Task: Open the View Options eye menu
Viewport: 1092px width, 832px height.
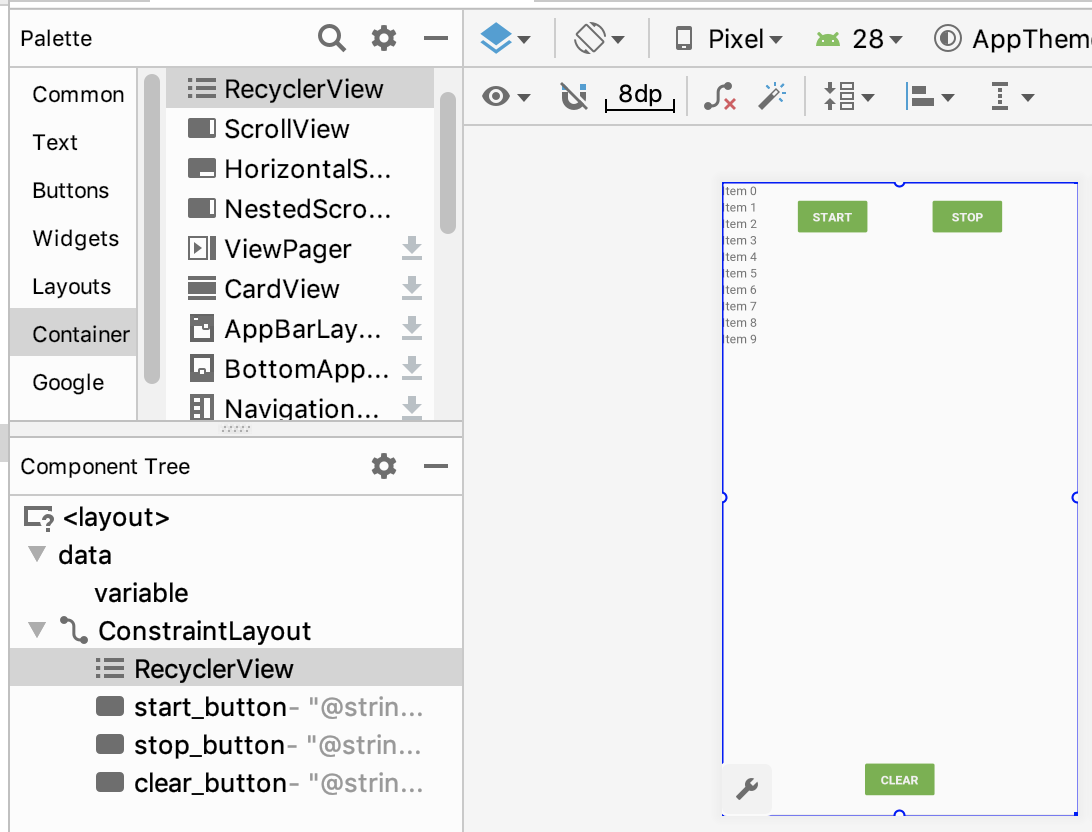Action: pyautogui.click(x=505, y=96)
